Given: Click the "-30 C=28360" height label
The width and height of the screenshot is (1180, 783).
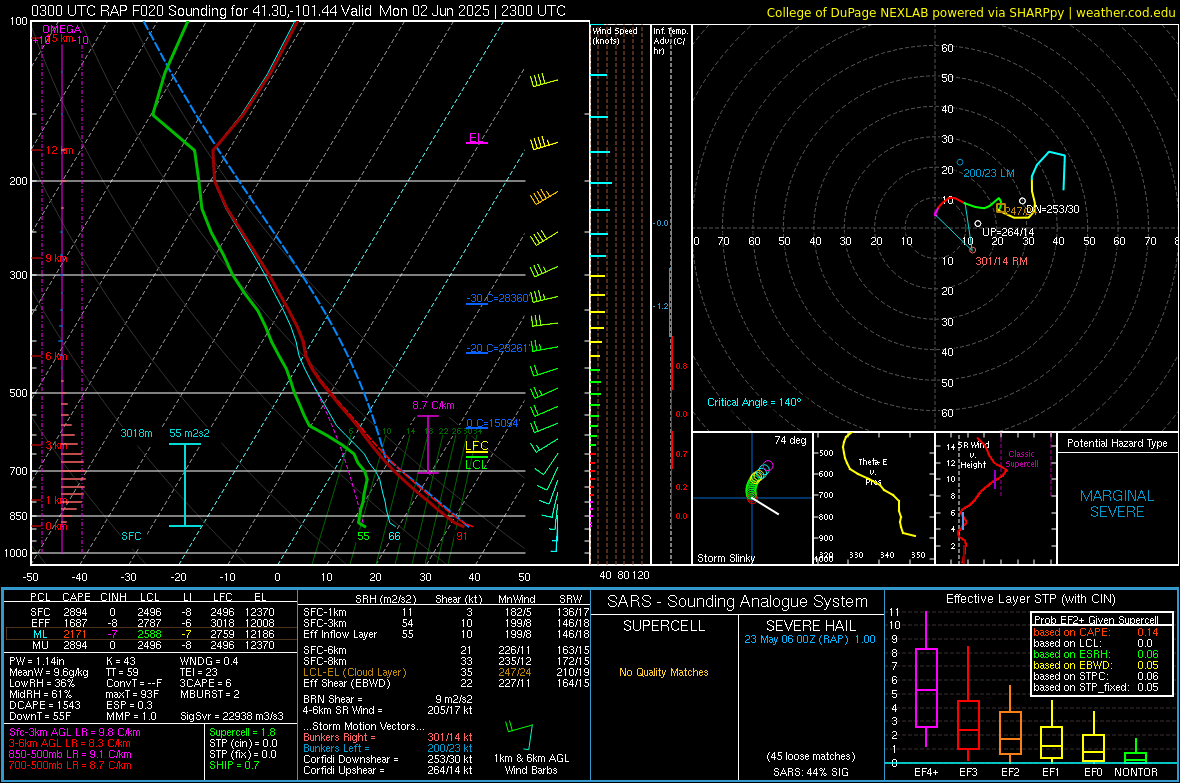Looking at the screenshot, I should point(497,298).
